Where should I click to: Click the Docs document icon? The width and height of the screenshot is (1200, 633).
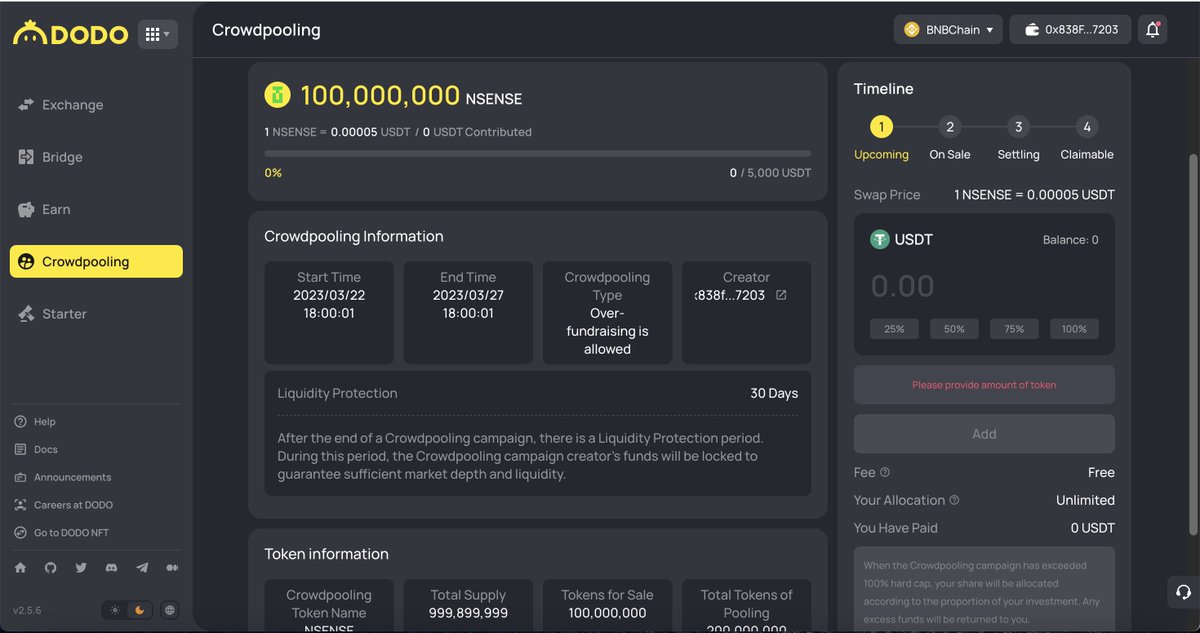pos(20,450)
